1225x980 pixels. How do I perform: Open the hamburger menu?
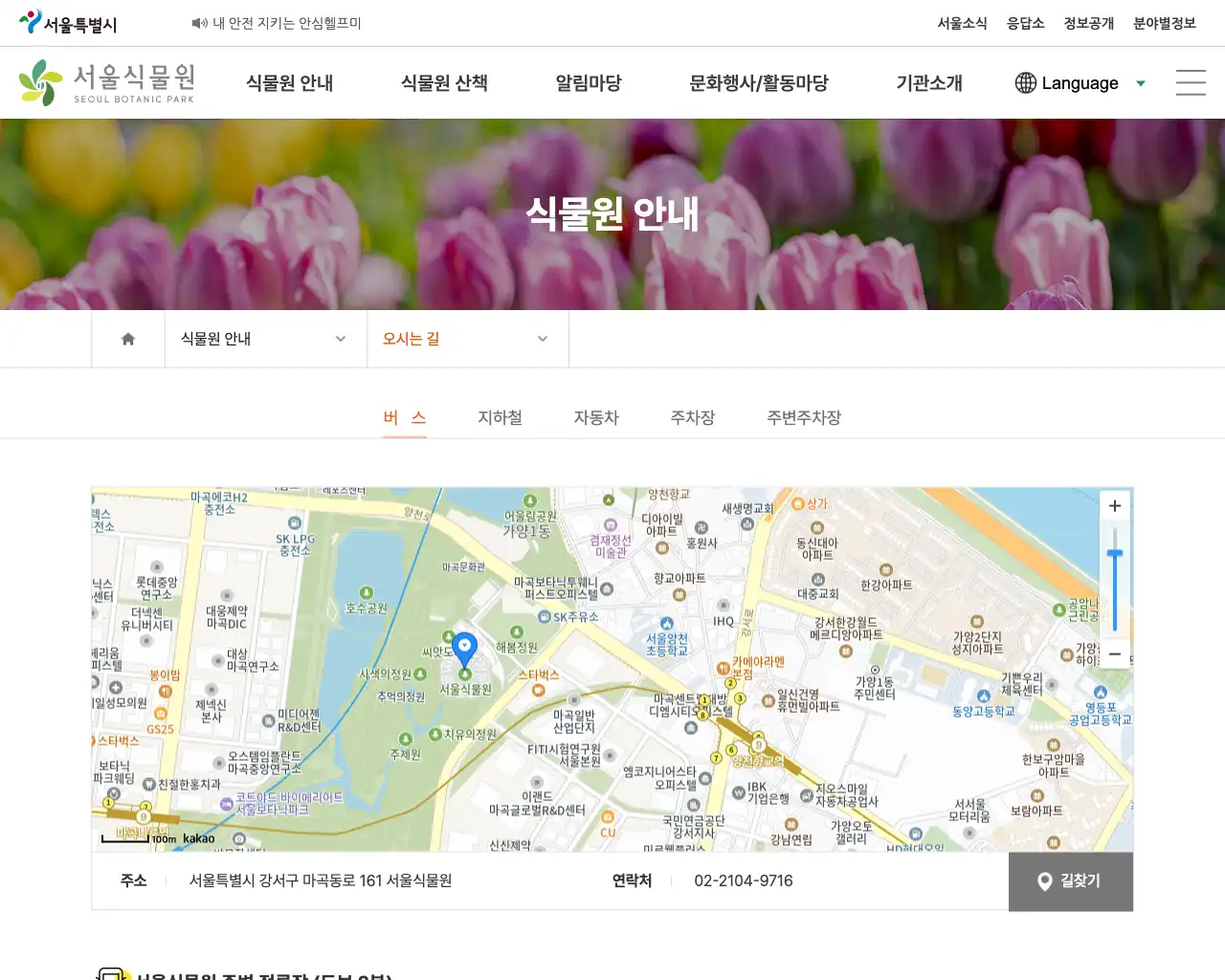point(1190,82)
